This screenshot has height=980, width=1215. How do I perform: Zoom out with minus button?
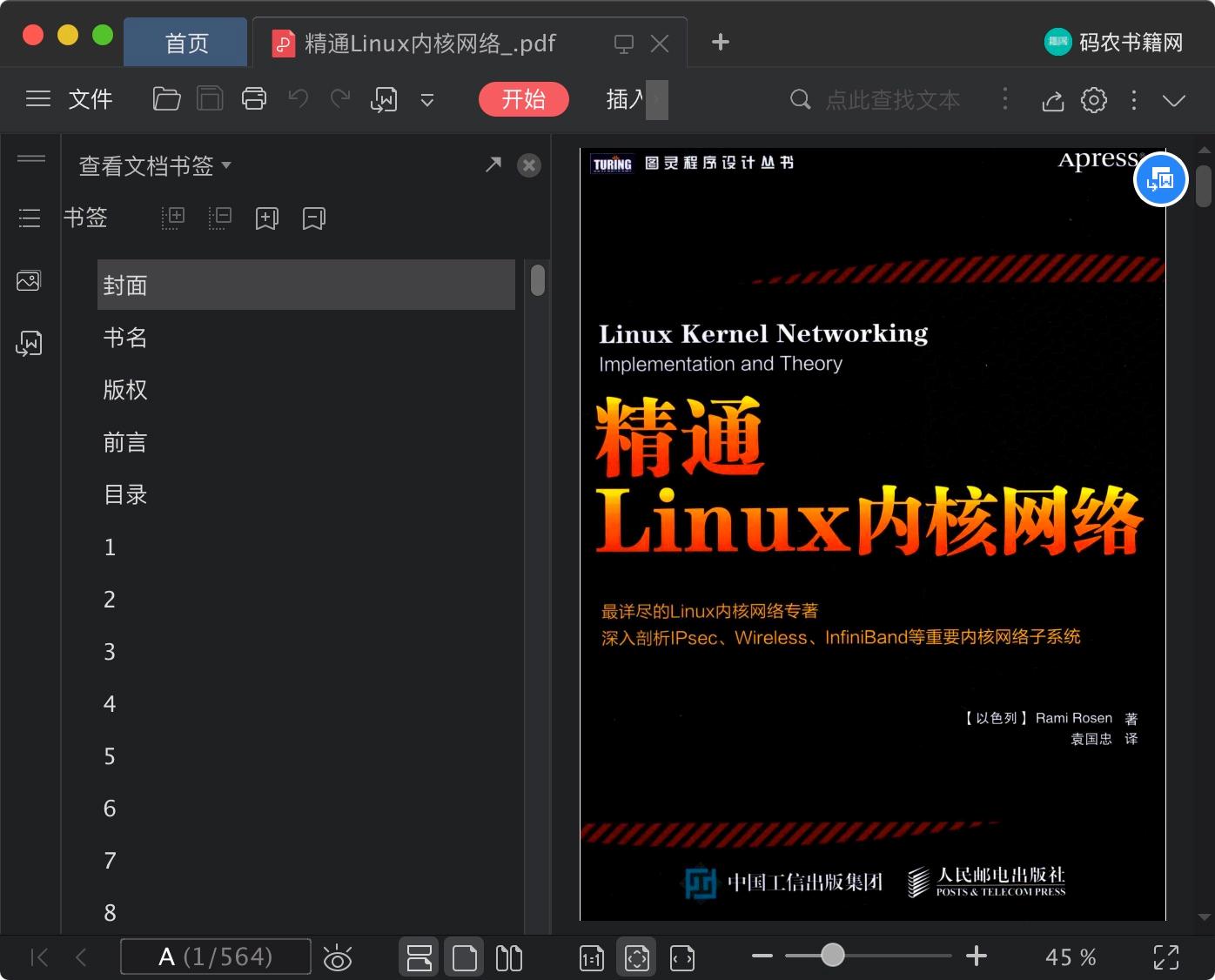(762, 956)
